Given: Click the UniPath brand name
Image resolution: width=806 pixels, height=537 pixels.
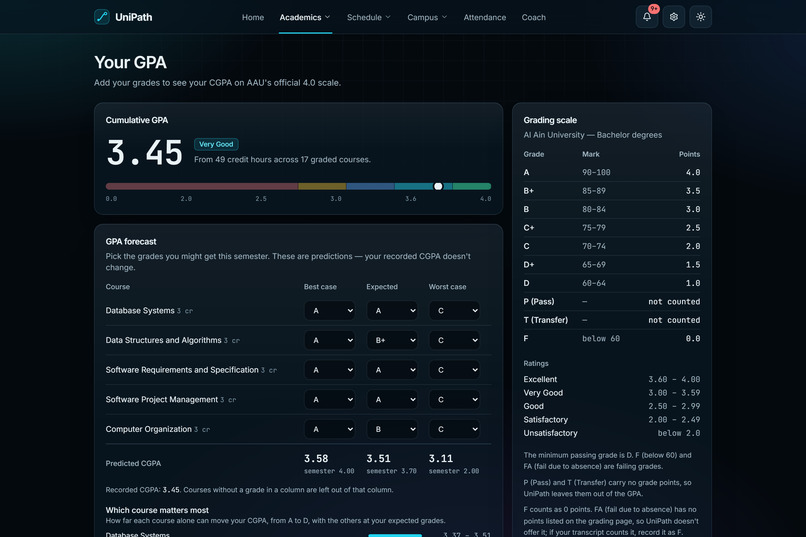Looking at the screenshot, I should pos(134,17).
